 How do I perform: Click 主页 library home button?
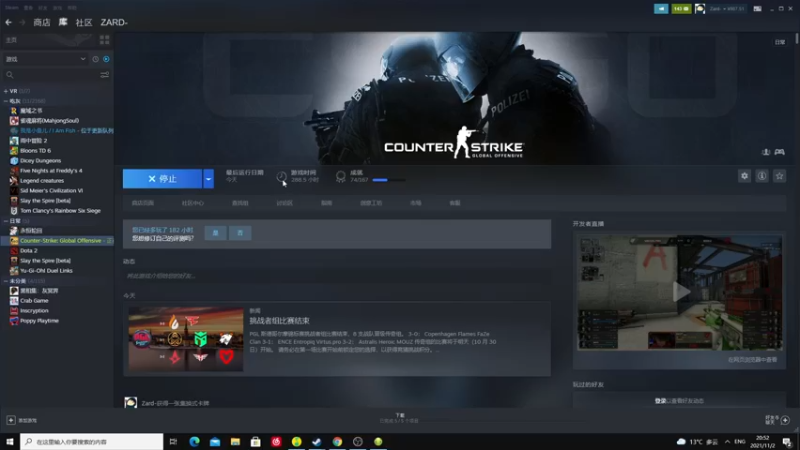pyautogui.click(x=11, y=40)
